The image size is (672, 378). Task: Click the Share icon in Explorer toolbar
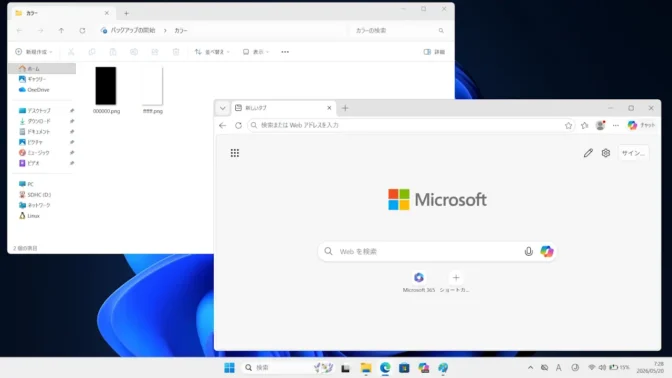coord(155,52)
